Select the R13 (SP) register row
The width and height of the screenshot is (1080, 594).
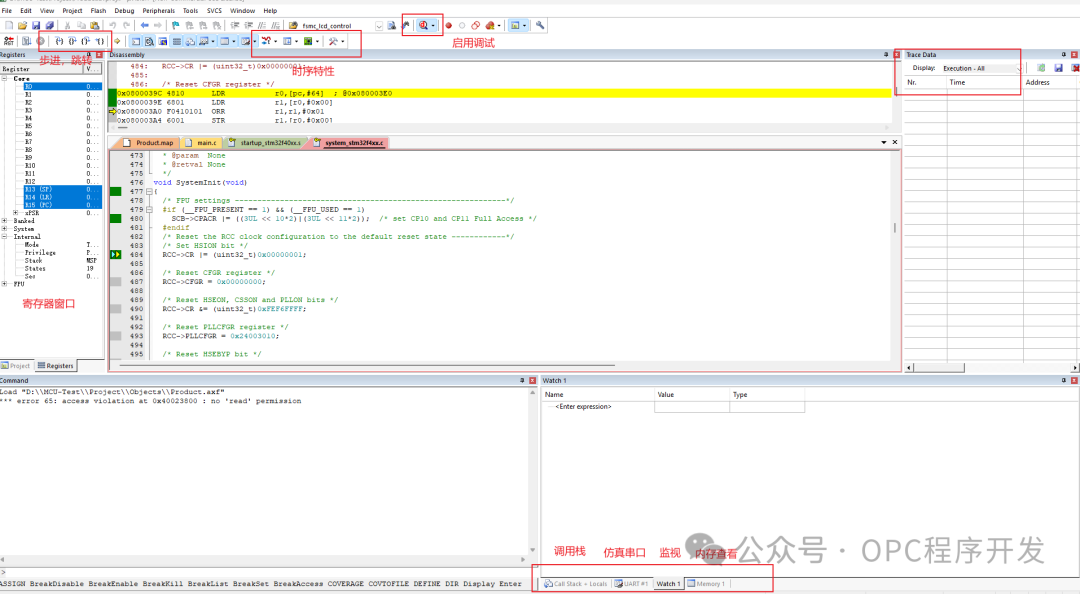(x=62, y=189)
